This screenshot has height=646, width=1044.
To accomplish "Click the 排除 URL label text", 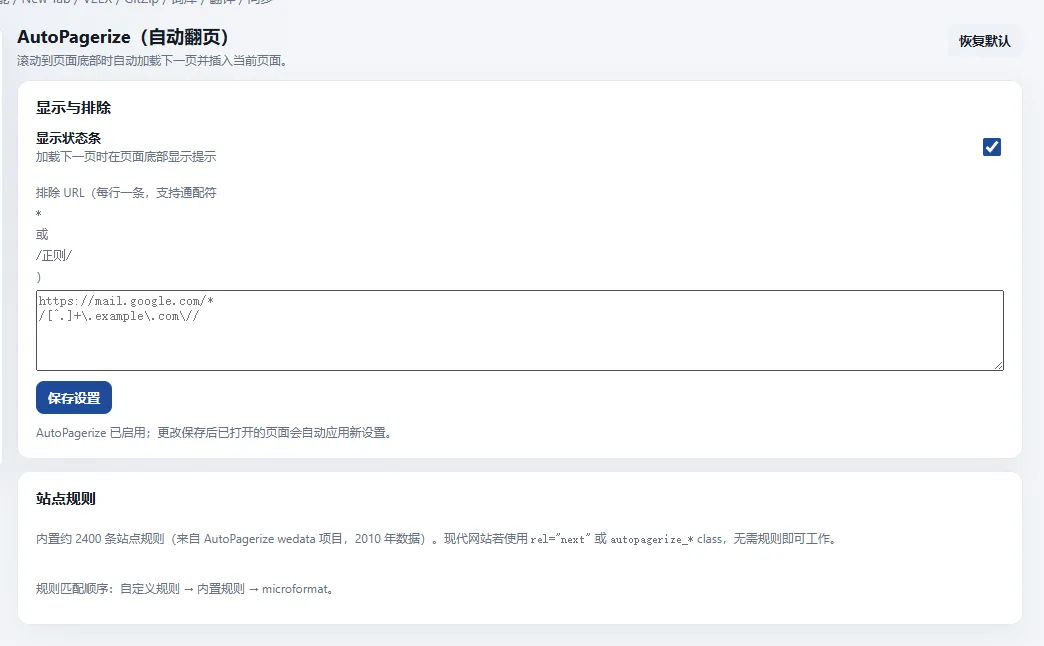I will 126,192.
